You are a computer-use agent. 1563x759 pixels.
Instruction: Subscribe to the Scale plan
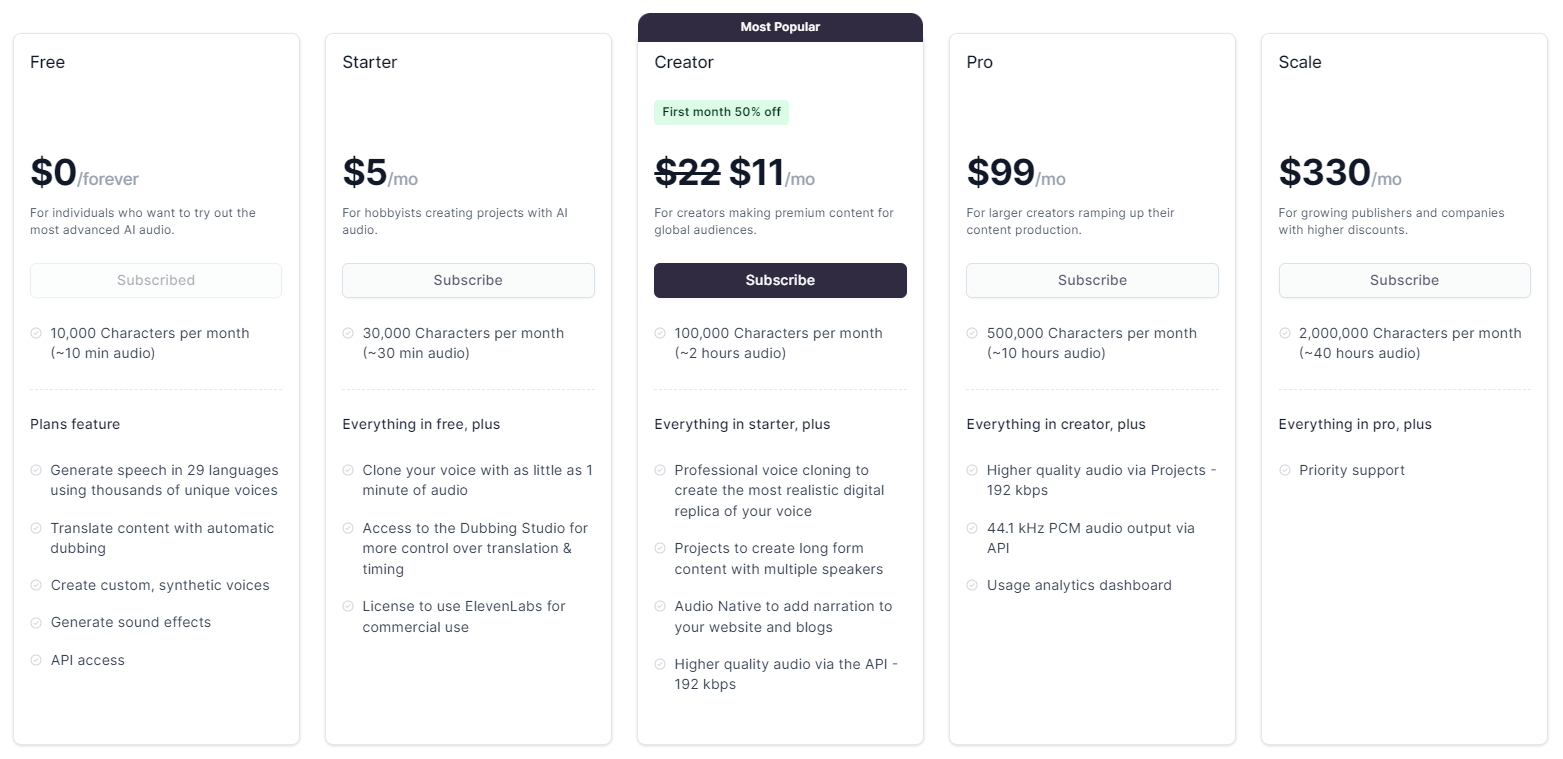point(1404,280)
